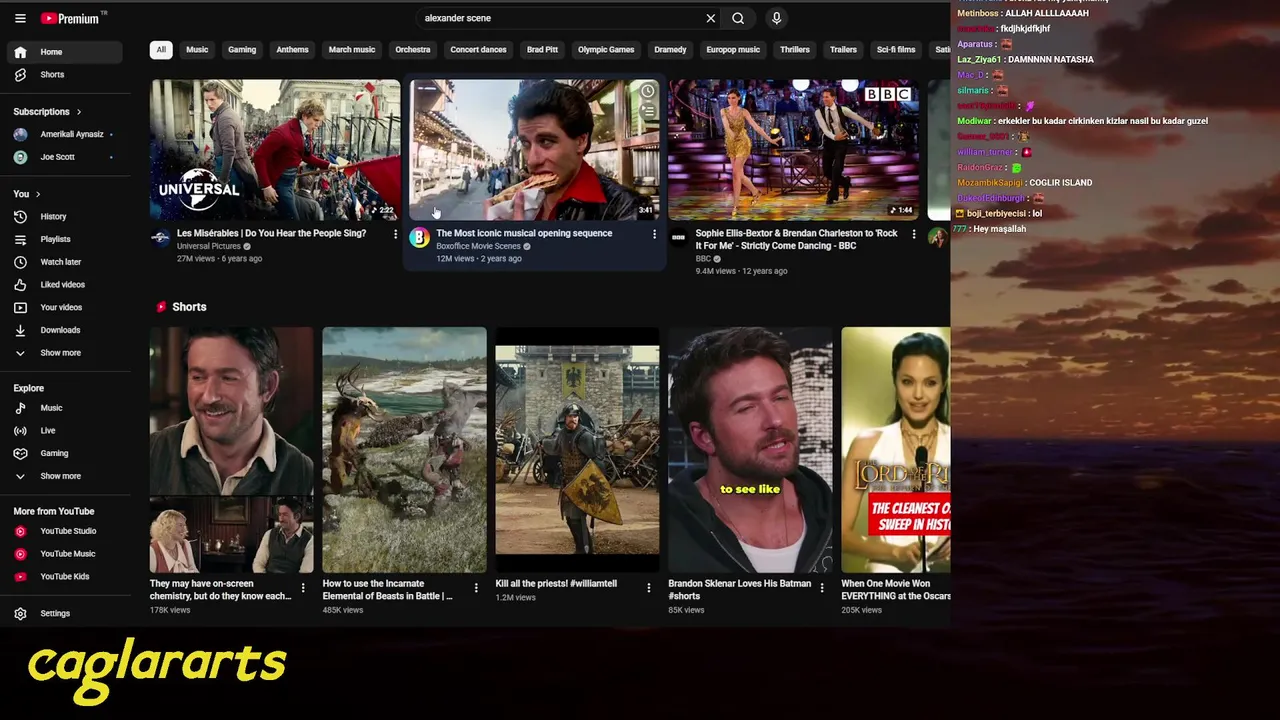The image size is (1280, 720).
Task: Open 'Do You Hear the People Sing' title
Action: tap(271, 233)
